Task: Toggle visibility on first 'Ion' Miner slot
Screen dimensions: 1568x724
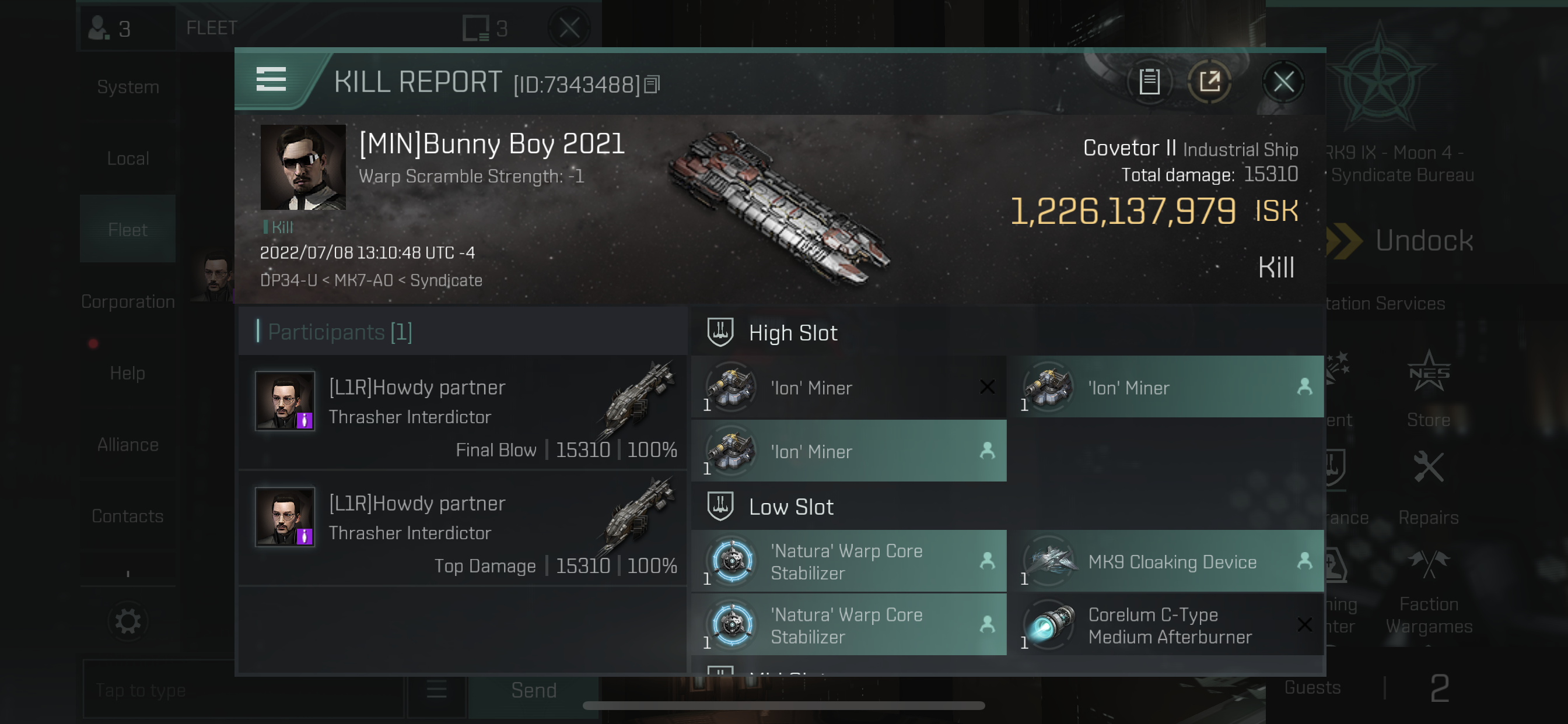Action: tap(988, 387)
